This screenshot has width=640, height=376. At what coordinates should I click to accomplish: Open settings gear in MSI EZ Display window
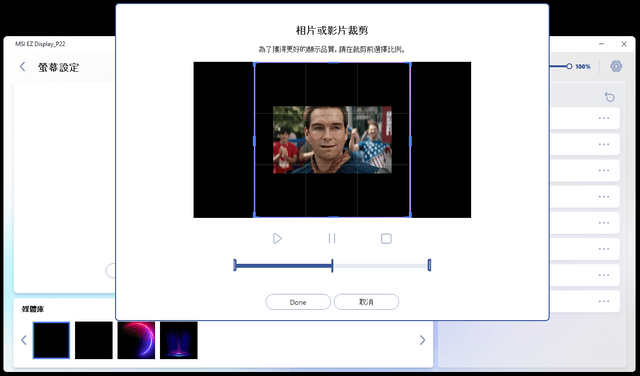[616, 66]
